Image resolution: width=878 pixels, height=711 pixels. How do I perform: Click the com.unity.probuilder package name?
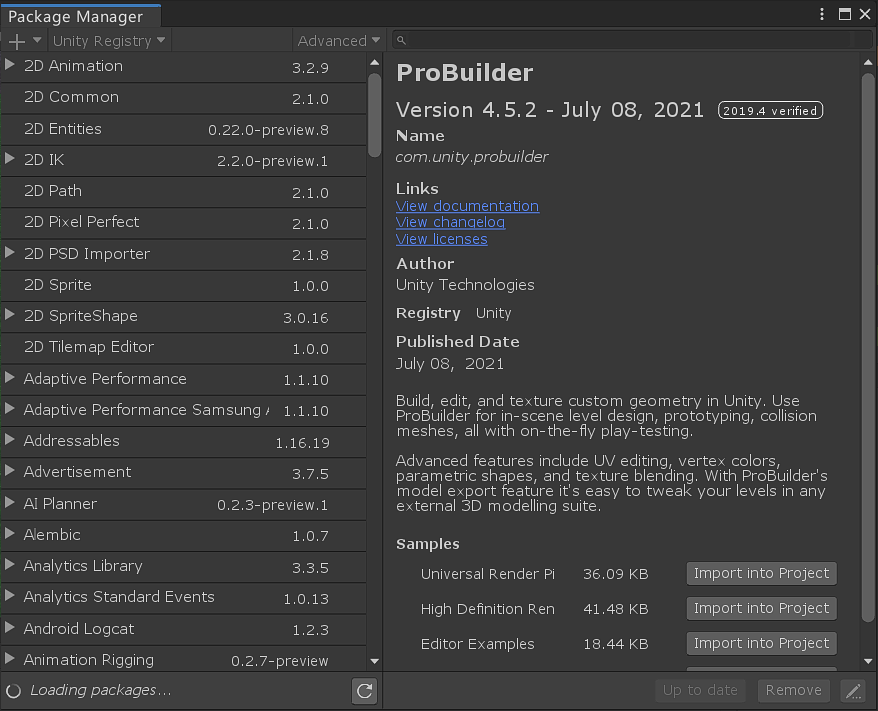(471, 157)
